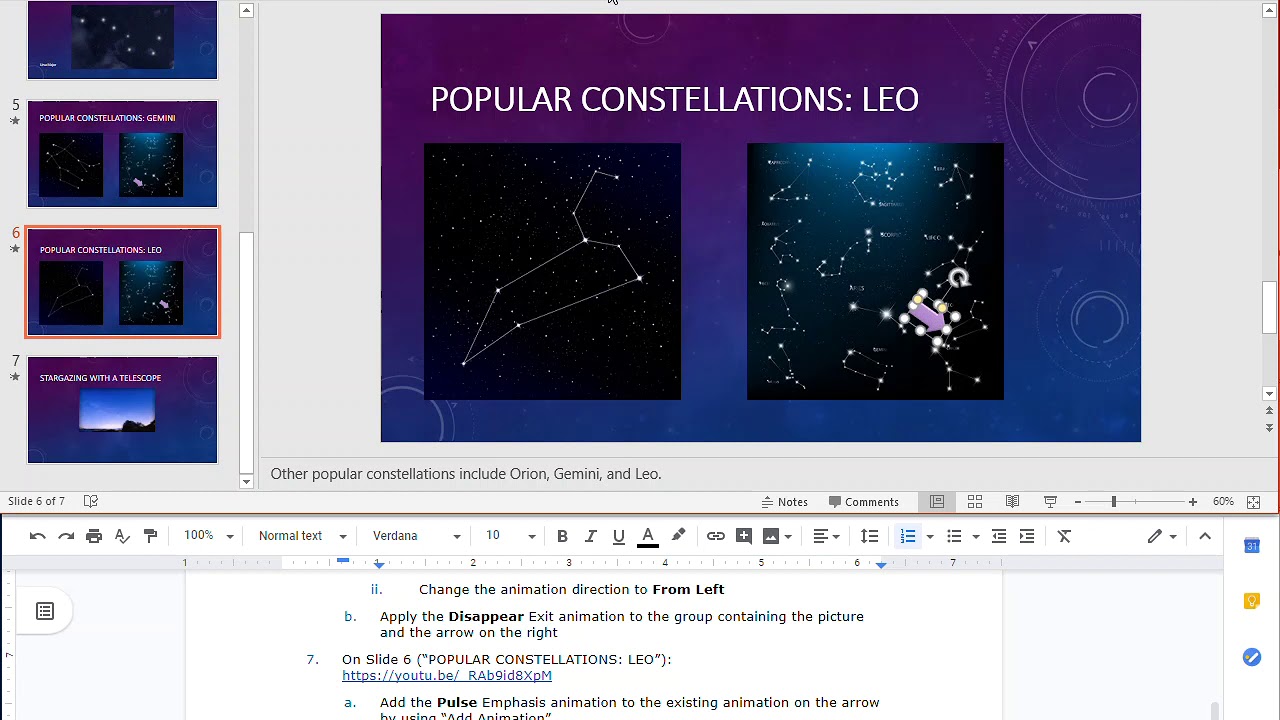Open text alignment options
Image resolution: width=1280 pixels, height=720 pixels.
click(x=826, y=536)
